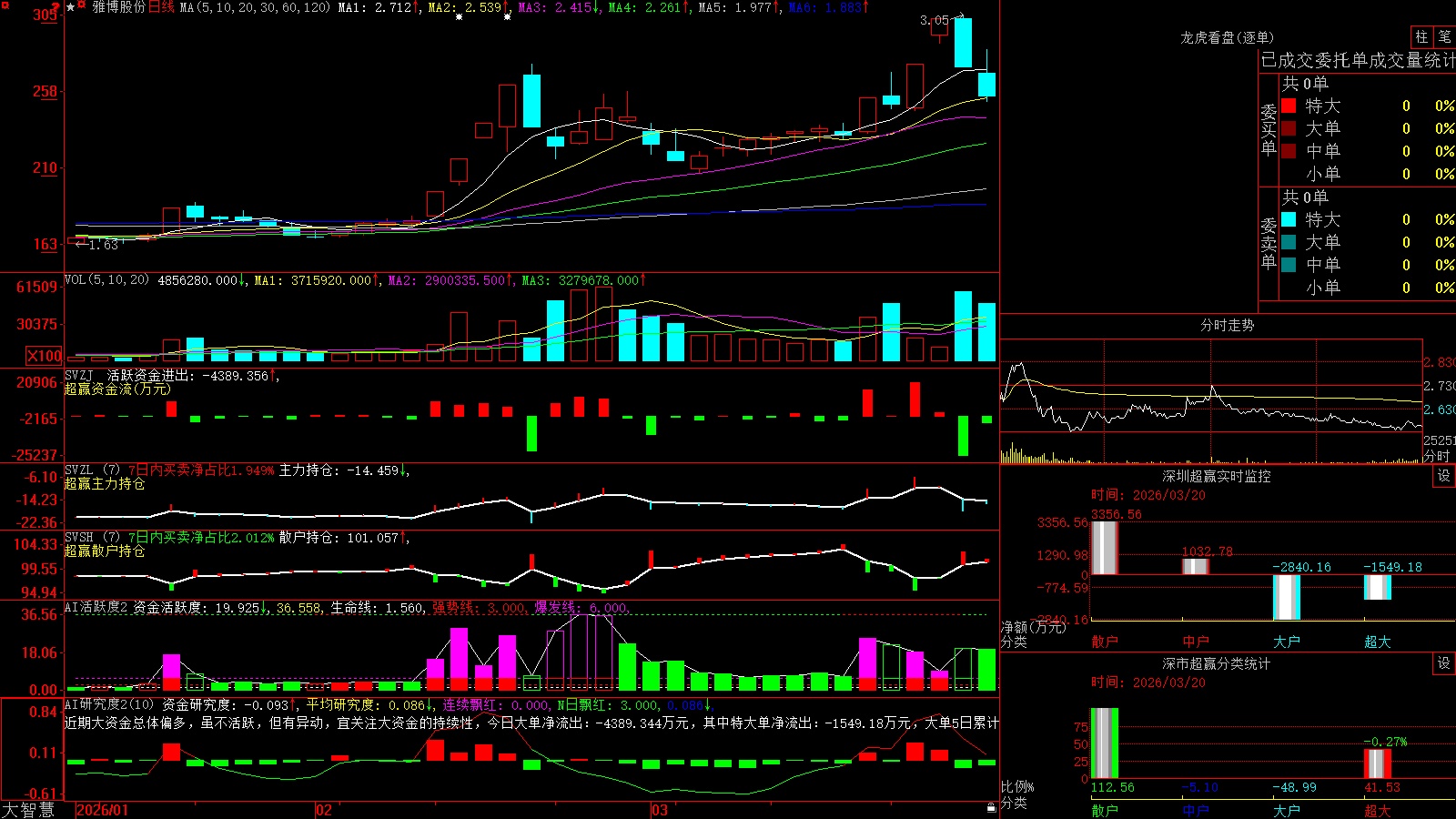Click the 大智慧 logo at bottom-left

tap(28, 810)
